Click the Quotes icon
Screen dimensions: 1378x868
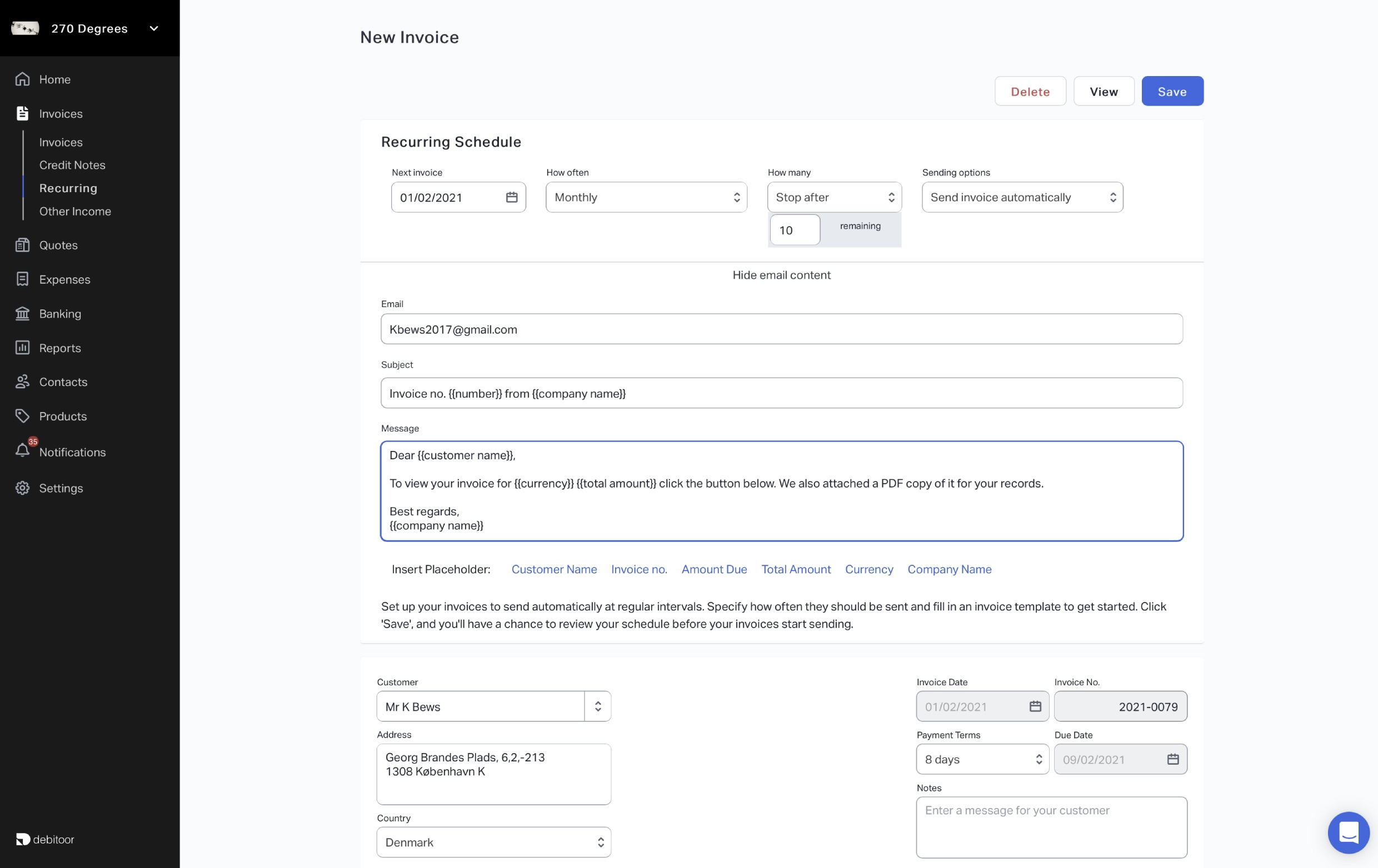coord(22,245)
